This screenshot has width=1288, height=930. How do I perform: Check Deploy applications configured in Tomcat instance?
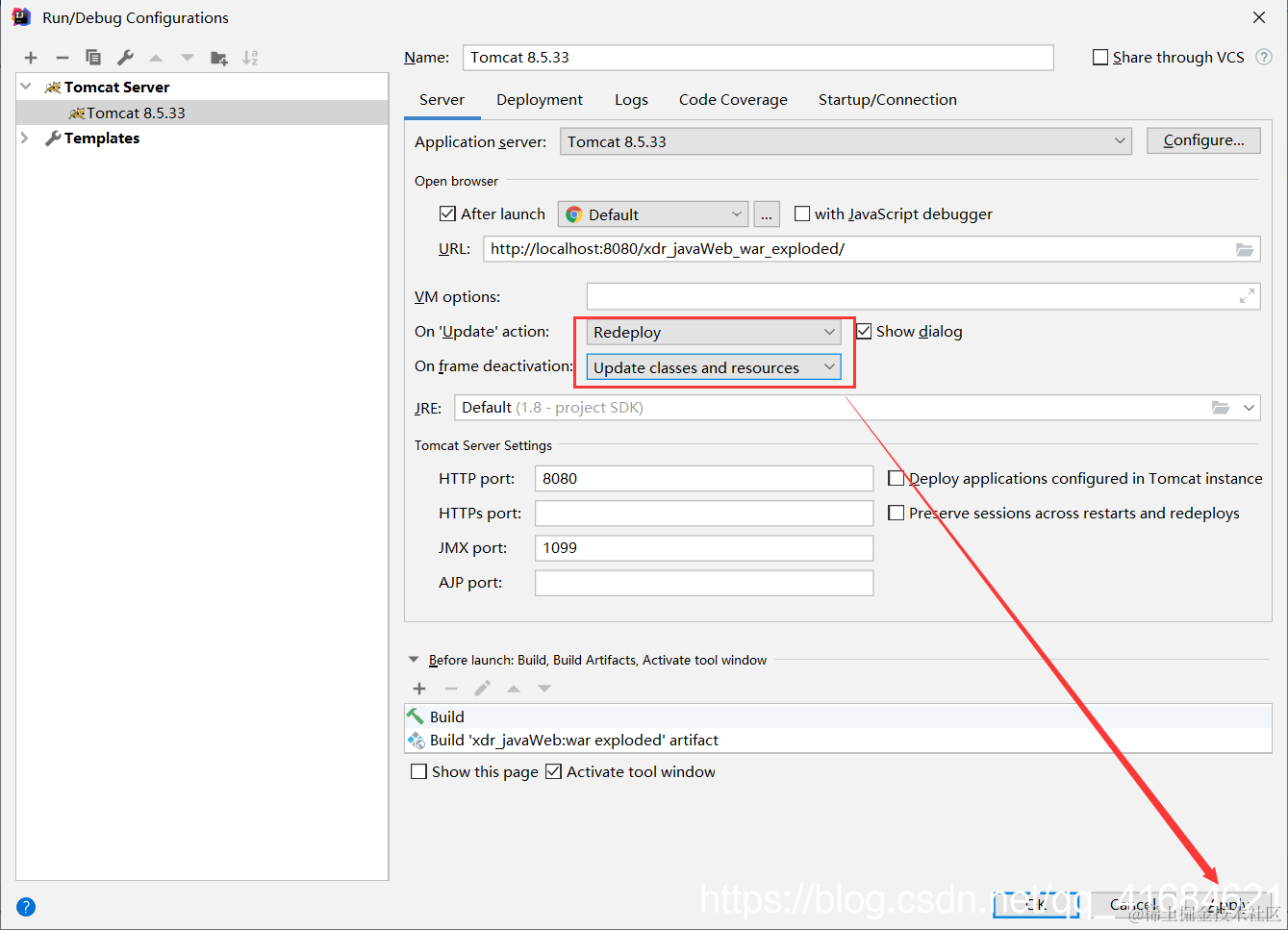click(x=896, y=478)
